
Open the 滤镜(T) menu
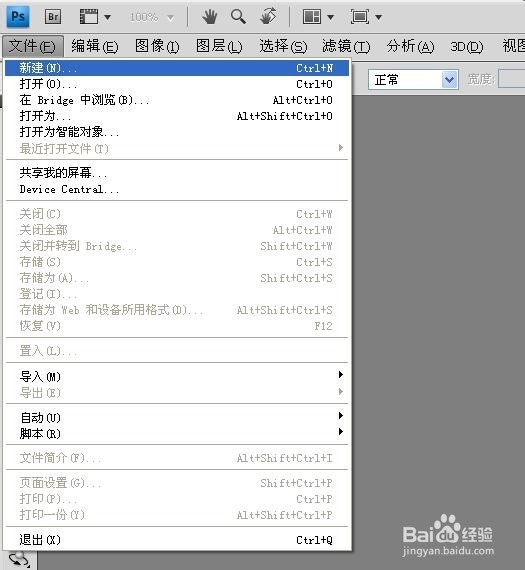(x=346, y=46)
